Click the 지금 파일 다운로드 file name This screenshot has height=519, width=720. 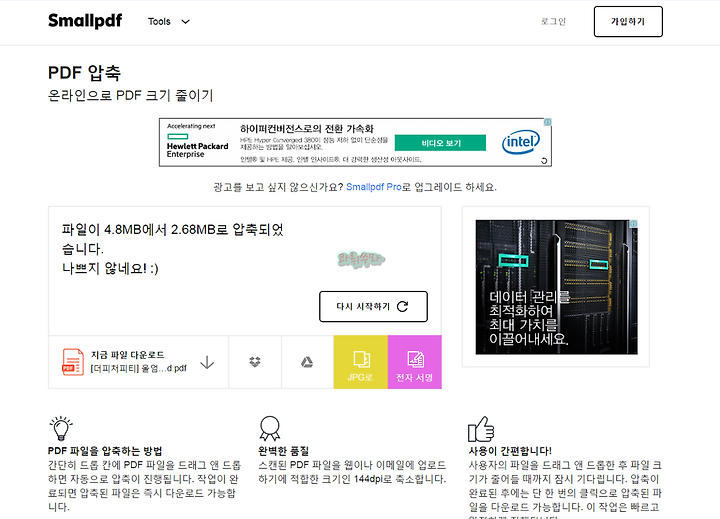point(139,368)
